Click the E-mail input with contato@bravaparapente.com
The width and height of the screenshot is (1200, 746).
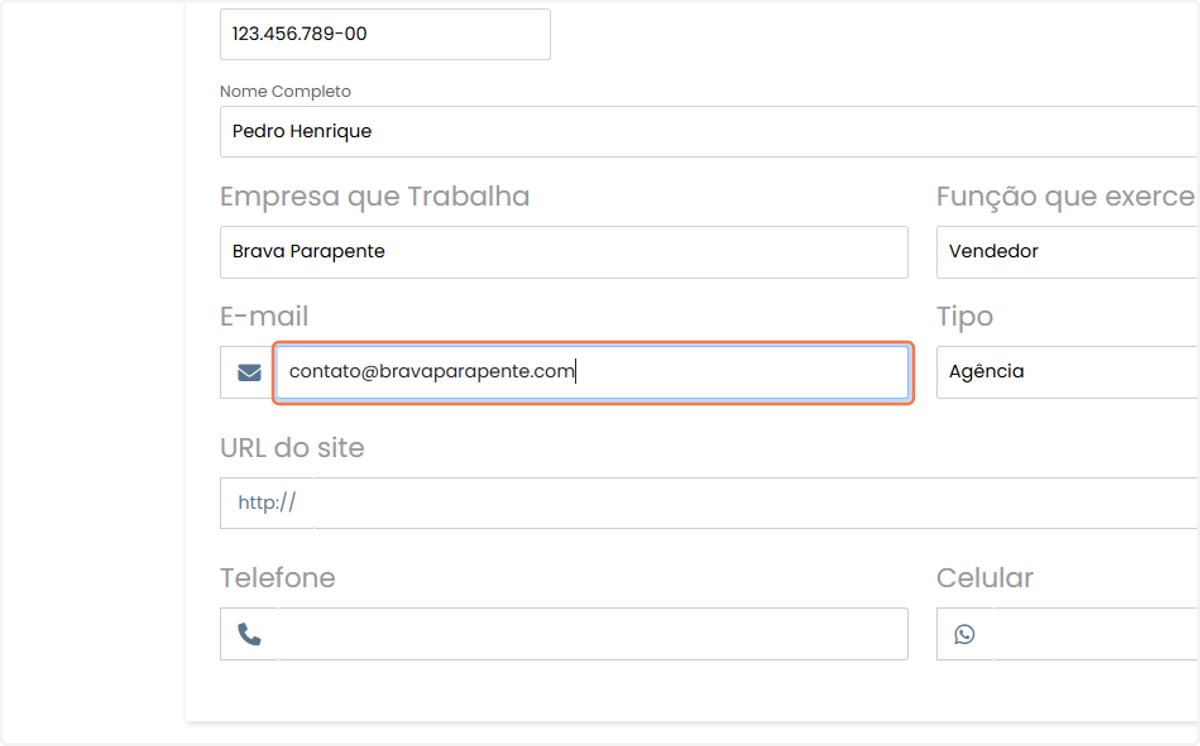(593, 372)
